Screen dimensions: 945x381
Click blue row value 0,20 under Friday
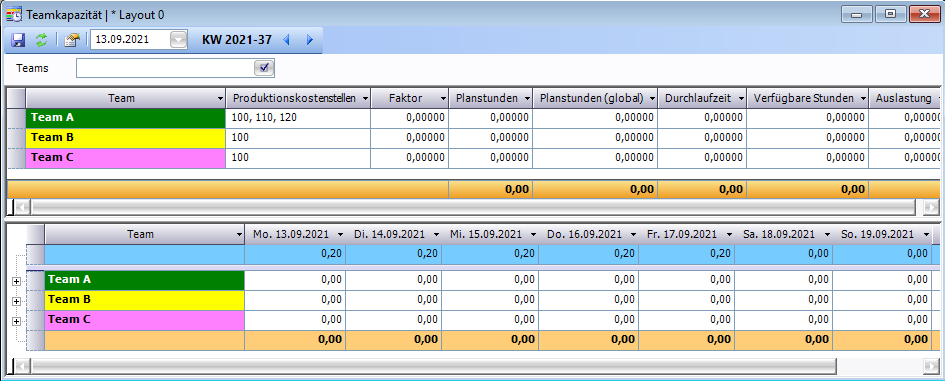[686, 254]
